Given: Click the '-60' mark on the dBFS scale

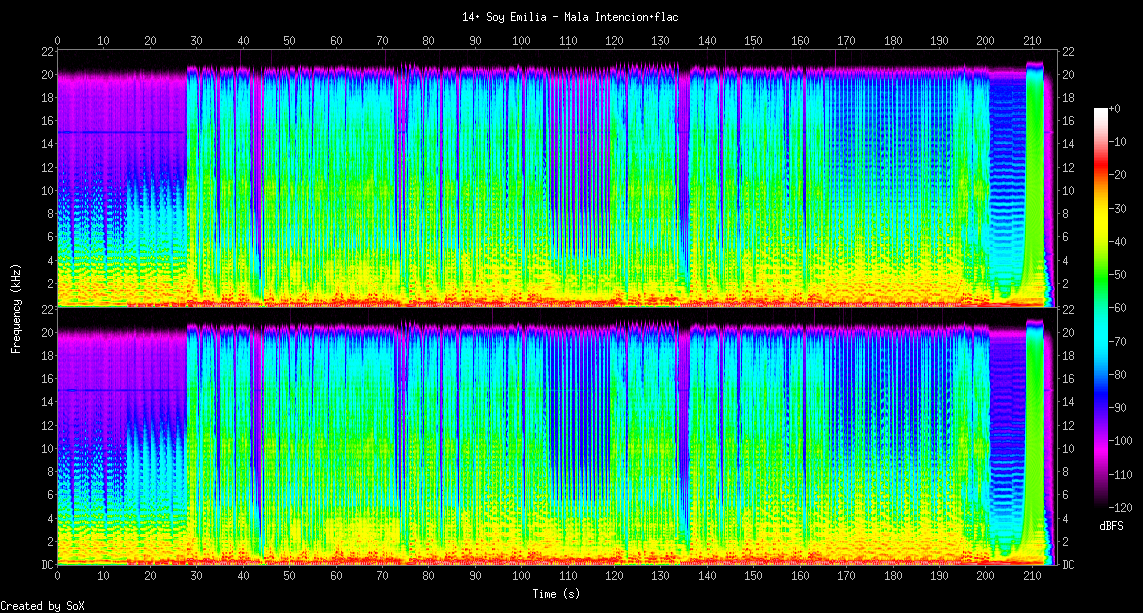Looking at the screenshot, I should pos(1119,307).
